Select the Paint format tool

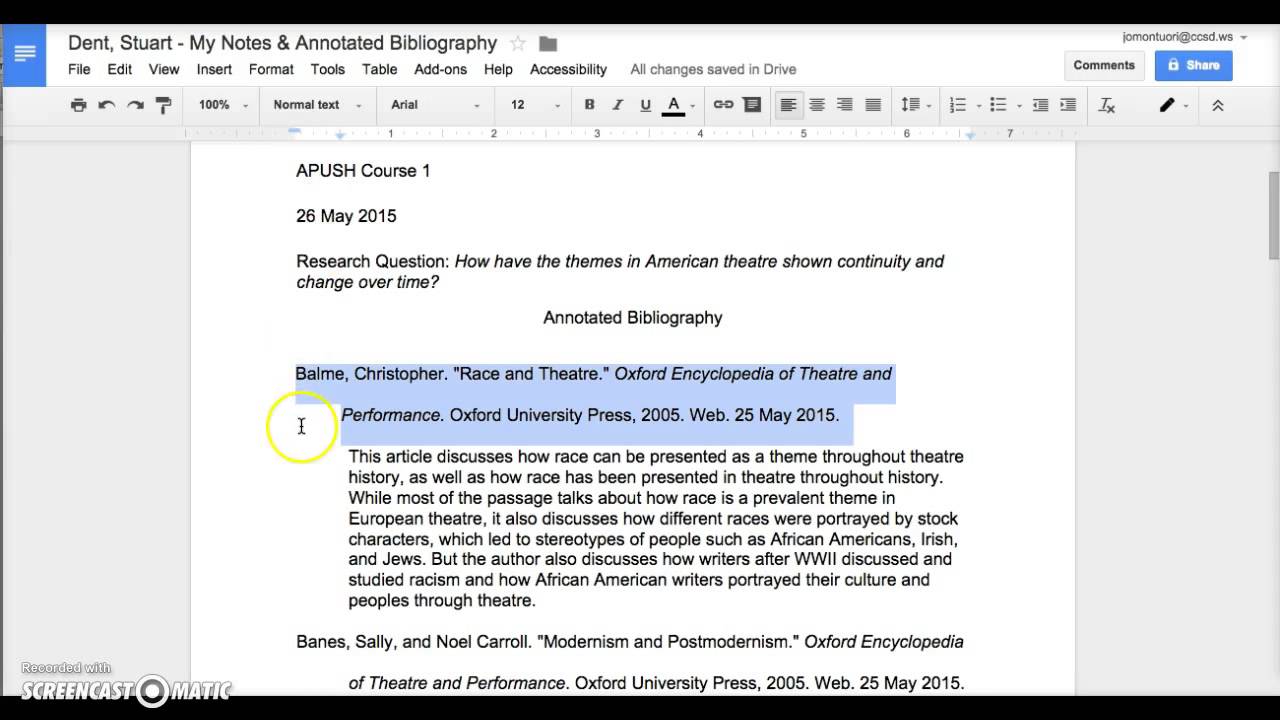(x=164, y=105)
